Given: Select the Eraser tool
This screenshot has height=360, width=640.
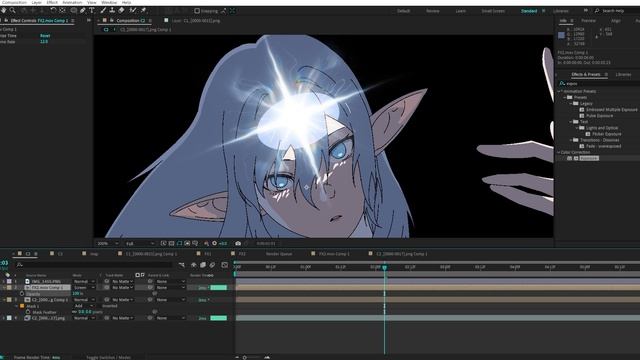Looking at the screenshot, I should tap(122, 11).
